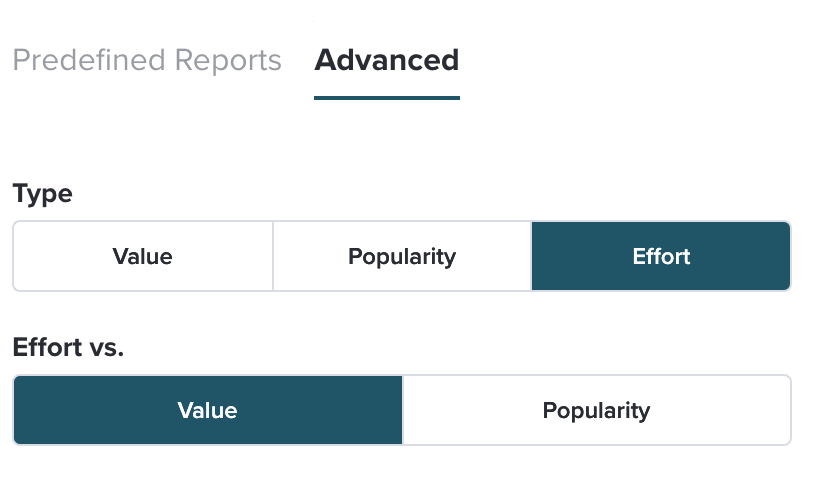Open Predefined Reports from the tab bar
820x490 pixels.
(x=147, y=60)
